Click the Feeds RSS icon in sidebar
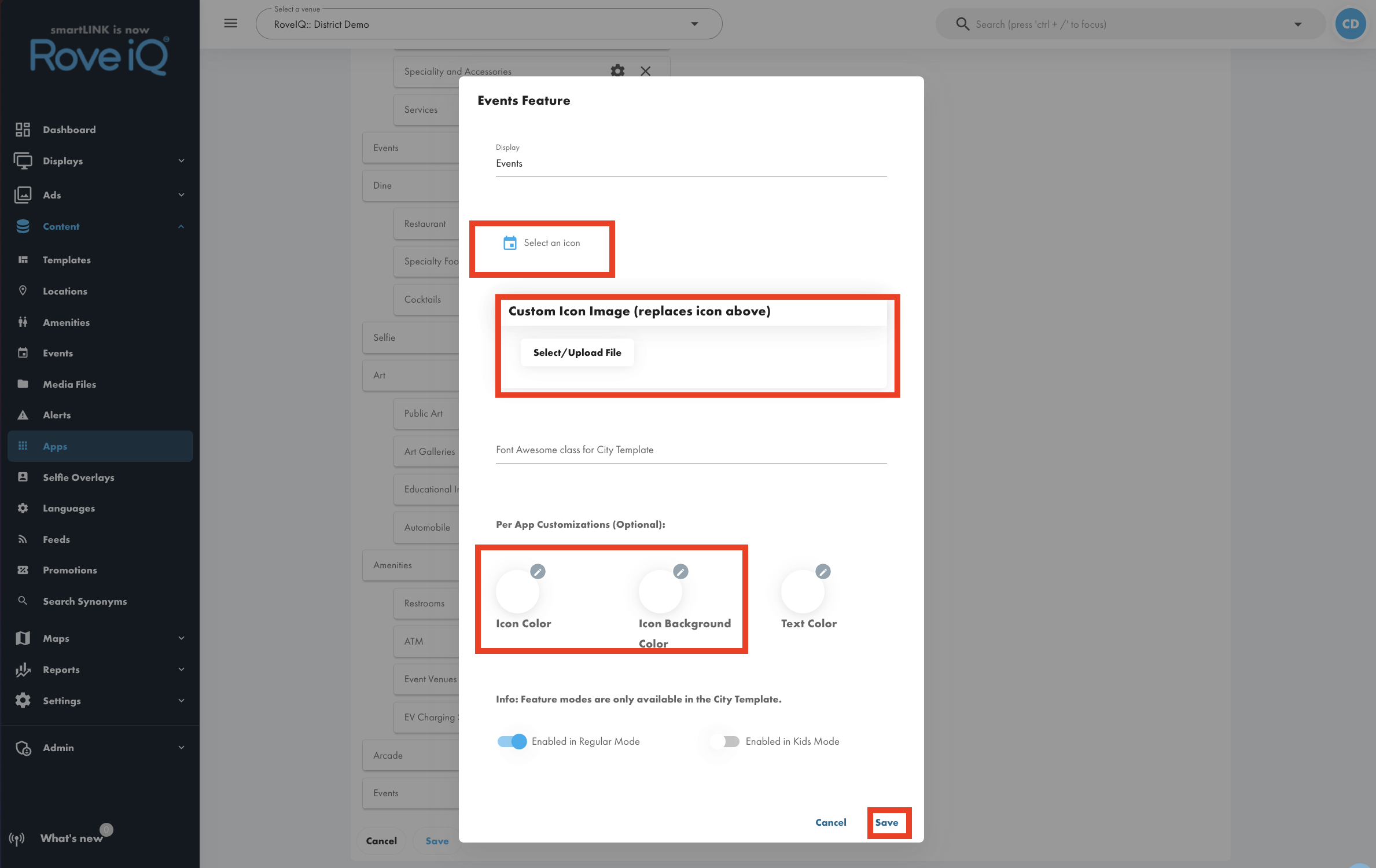The image size is (1376, 868). 23,539
